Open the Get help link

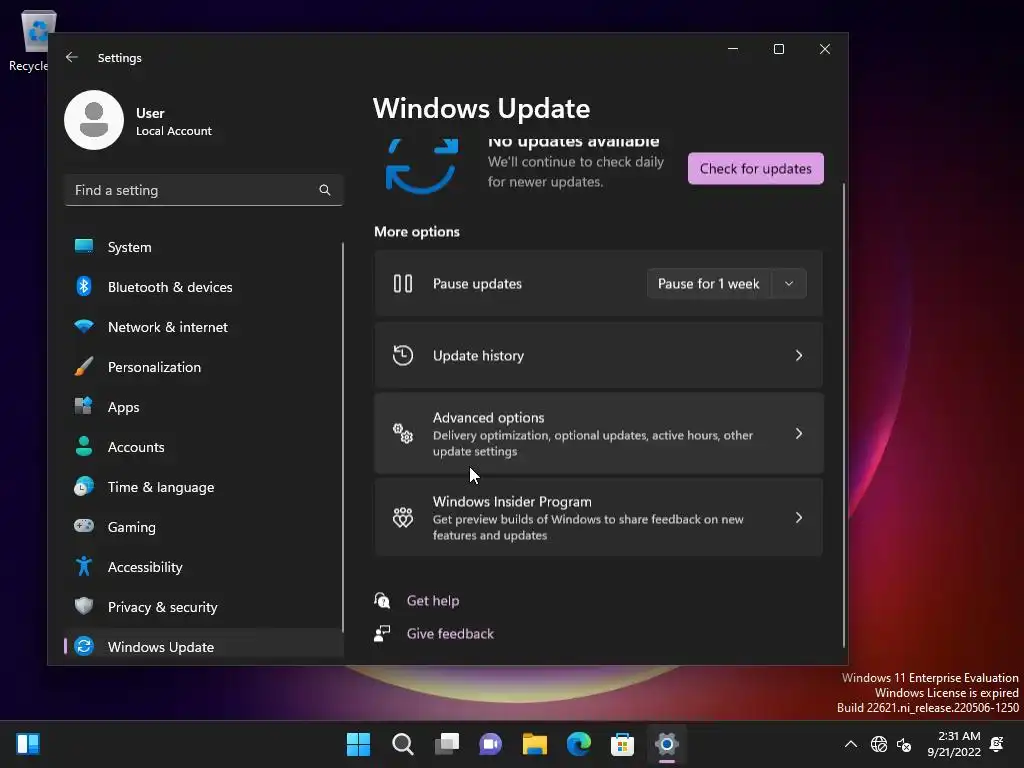tap(432, 600)
